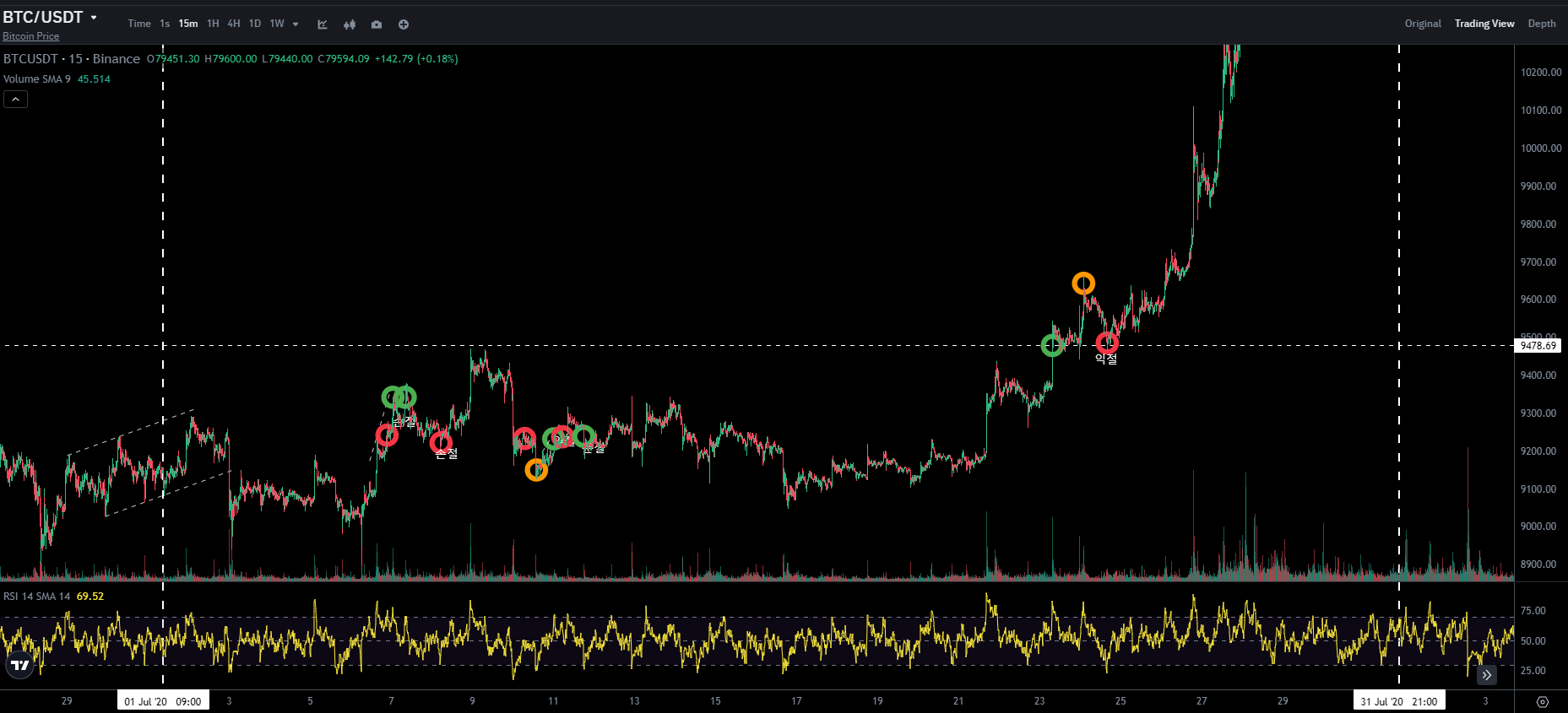The width and height of the screenshot is (1568, 713).
Task: Select the Time interval option
Action: point(139,24)
